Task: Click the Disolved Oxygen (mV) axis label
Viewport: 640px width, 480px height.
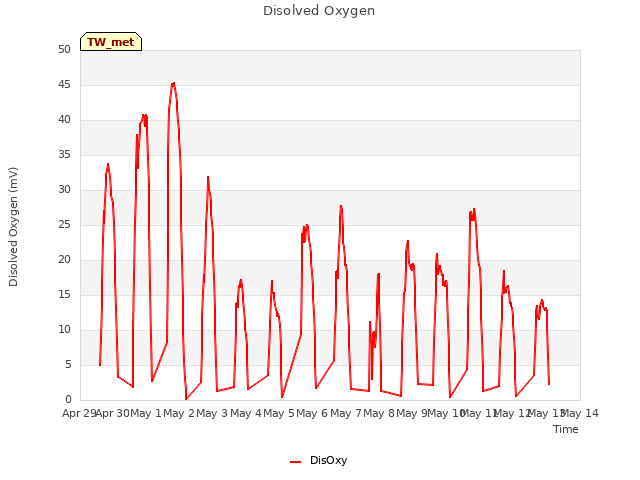Action: 13,227
